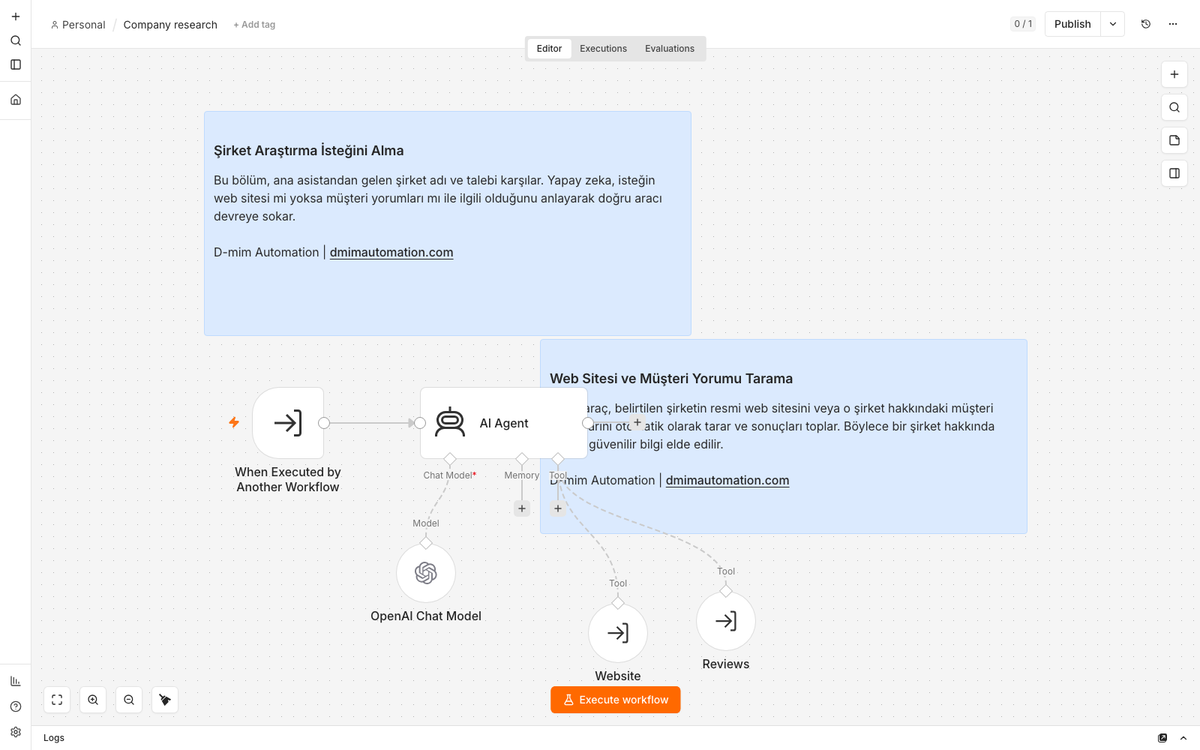The width and height of the screenshot is (1200, 750).
Task: Zoom in on the canvas
Action: [93, 700]
